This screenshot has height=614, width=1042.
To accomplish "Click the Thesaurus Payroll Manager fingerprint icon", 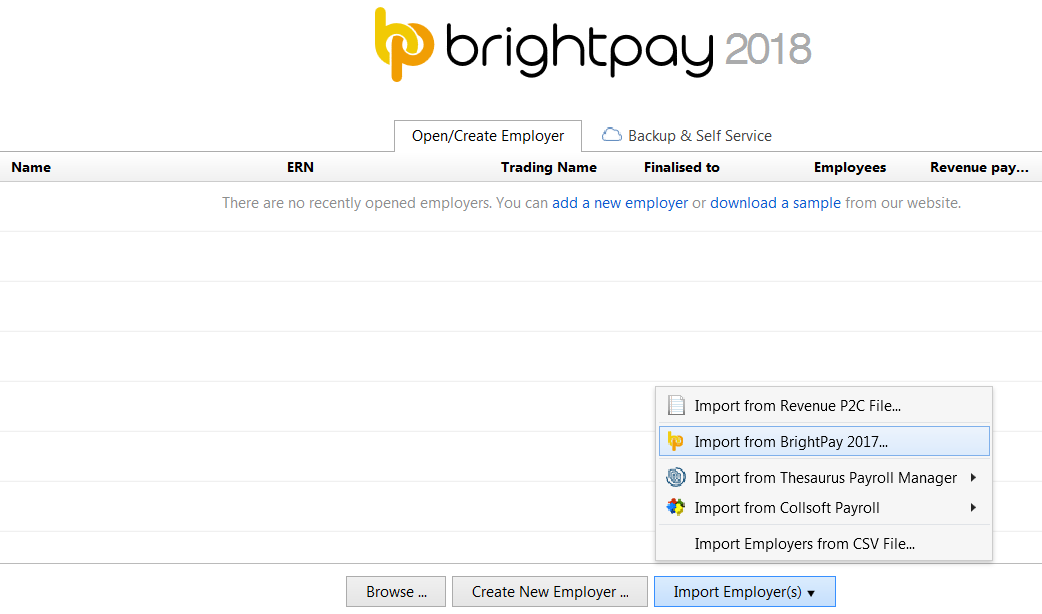I will click(676, 477).
